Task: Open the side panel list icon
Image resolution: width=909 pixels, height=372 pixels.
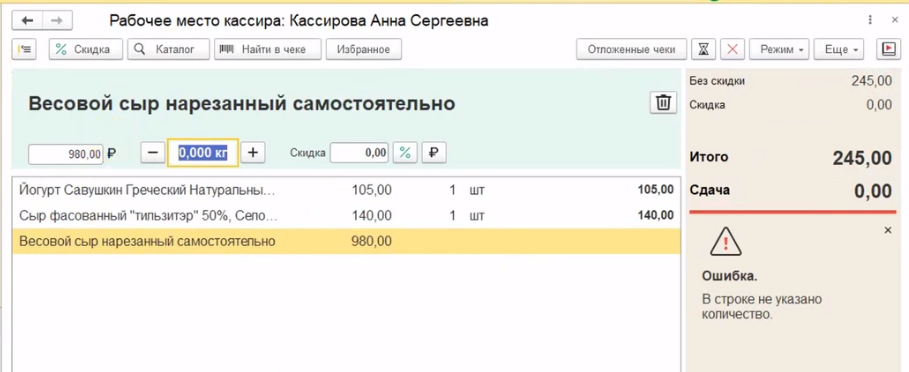Action: tap(24, 49)
